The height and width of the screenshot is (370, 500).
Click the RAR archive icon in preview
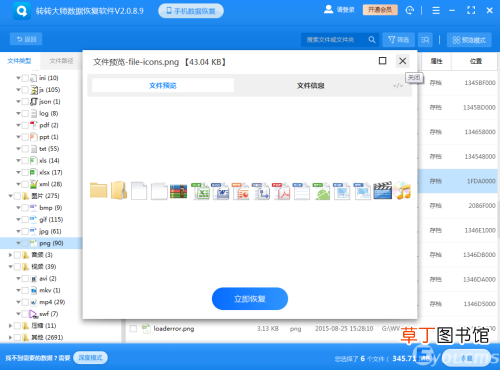[x=178, y=191]
